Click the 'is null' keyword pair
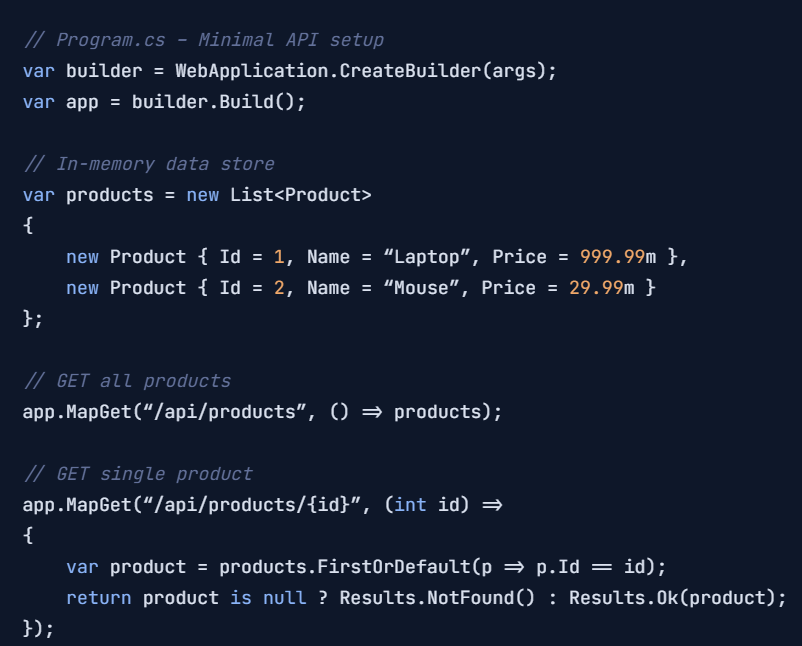Screen dimensions: 802x646 pyautogui.click(x=268, y=598)
